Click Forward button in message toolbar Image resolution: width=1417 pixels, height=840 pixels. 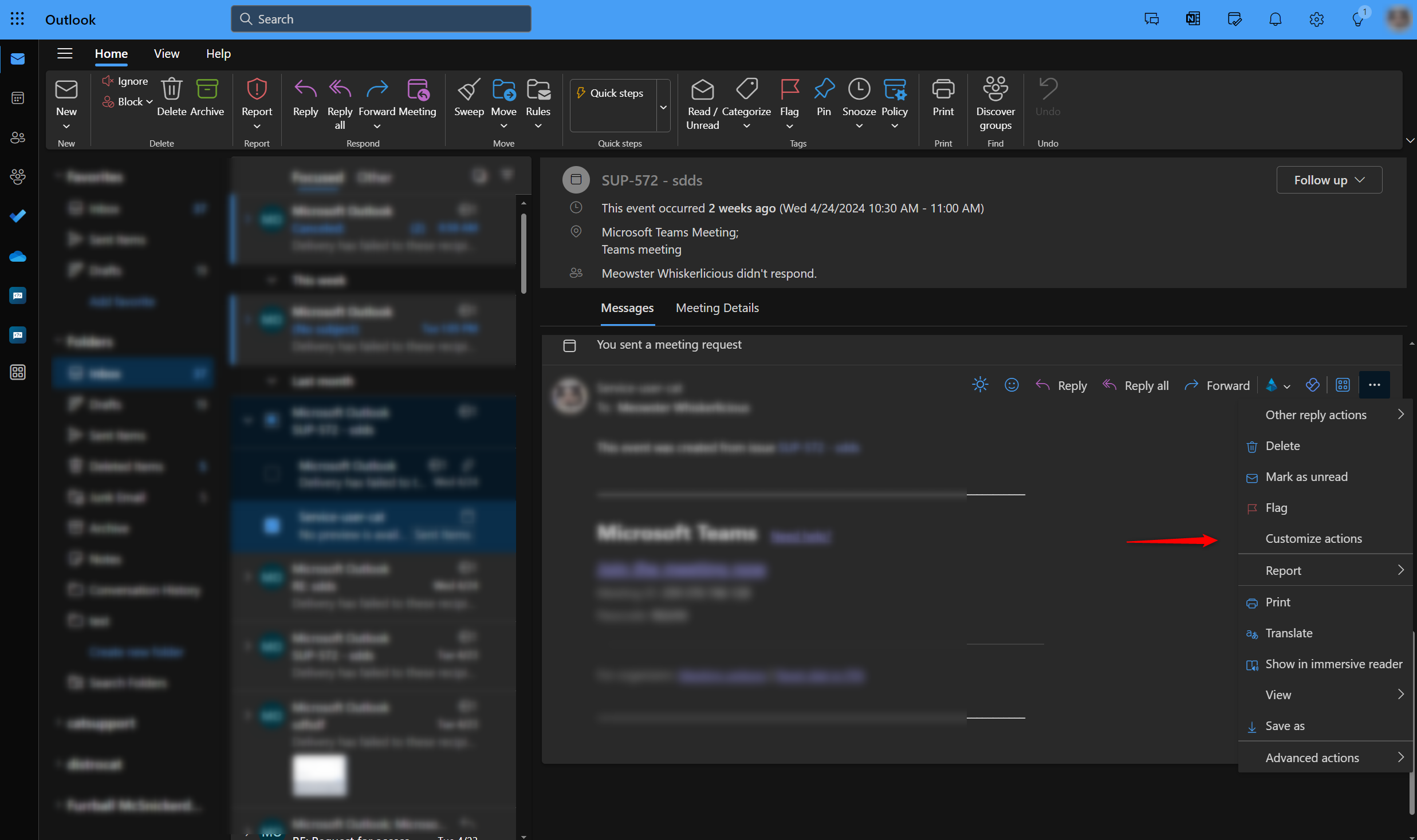(1218, 386)
